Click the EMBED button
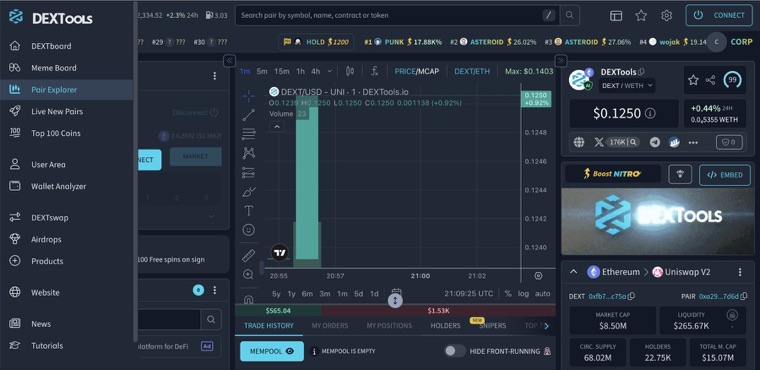Viewport: 760px width, 370px height. (725, 175)
